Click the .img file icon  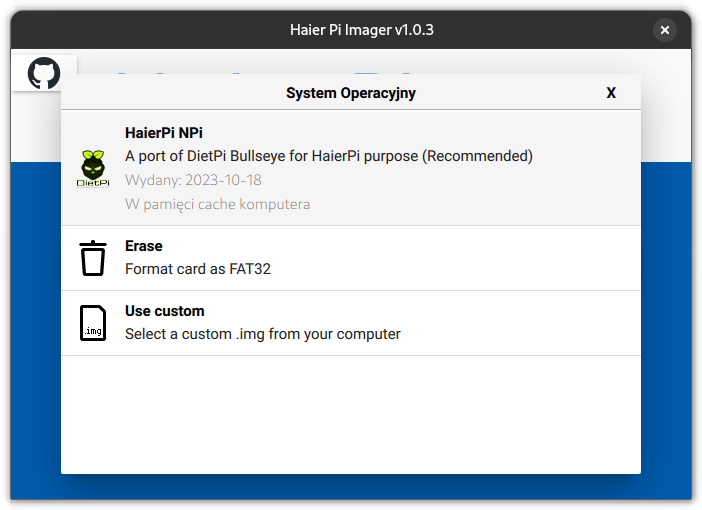(x=93, y=323)
